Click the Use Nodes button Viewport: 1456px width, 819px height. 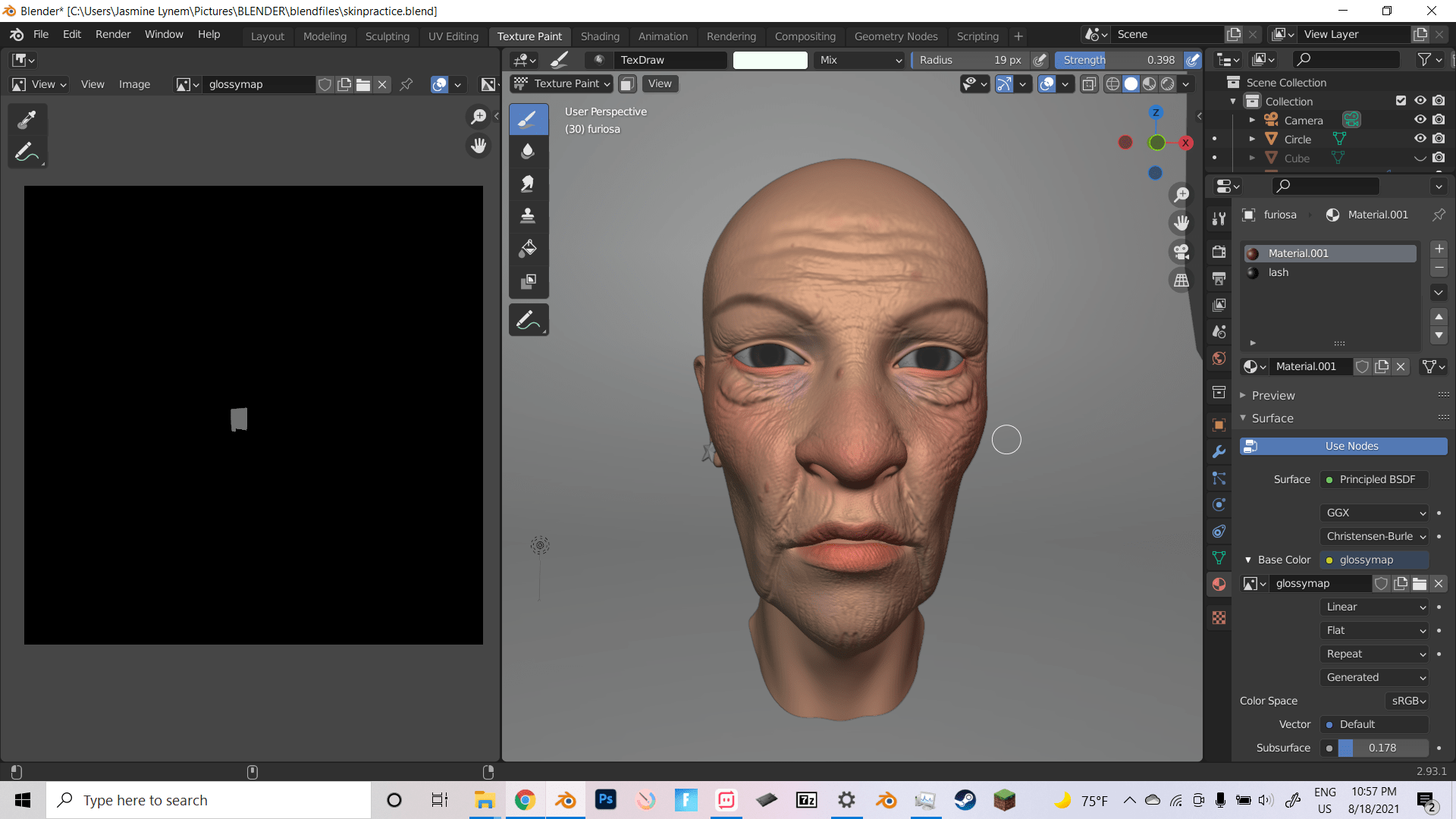(1343, 446)
